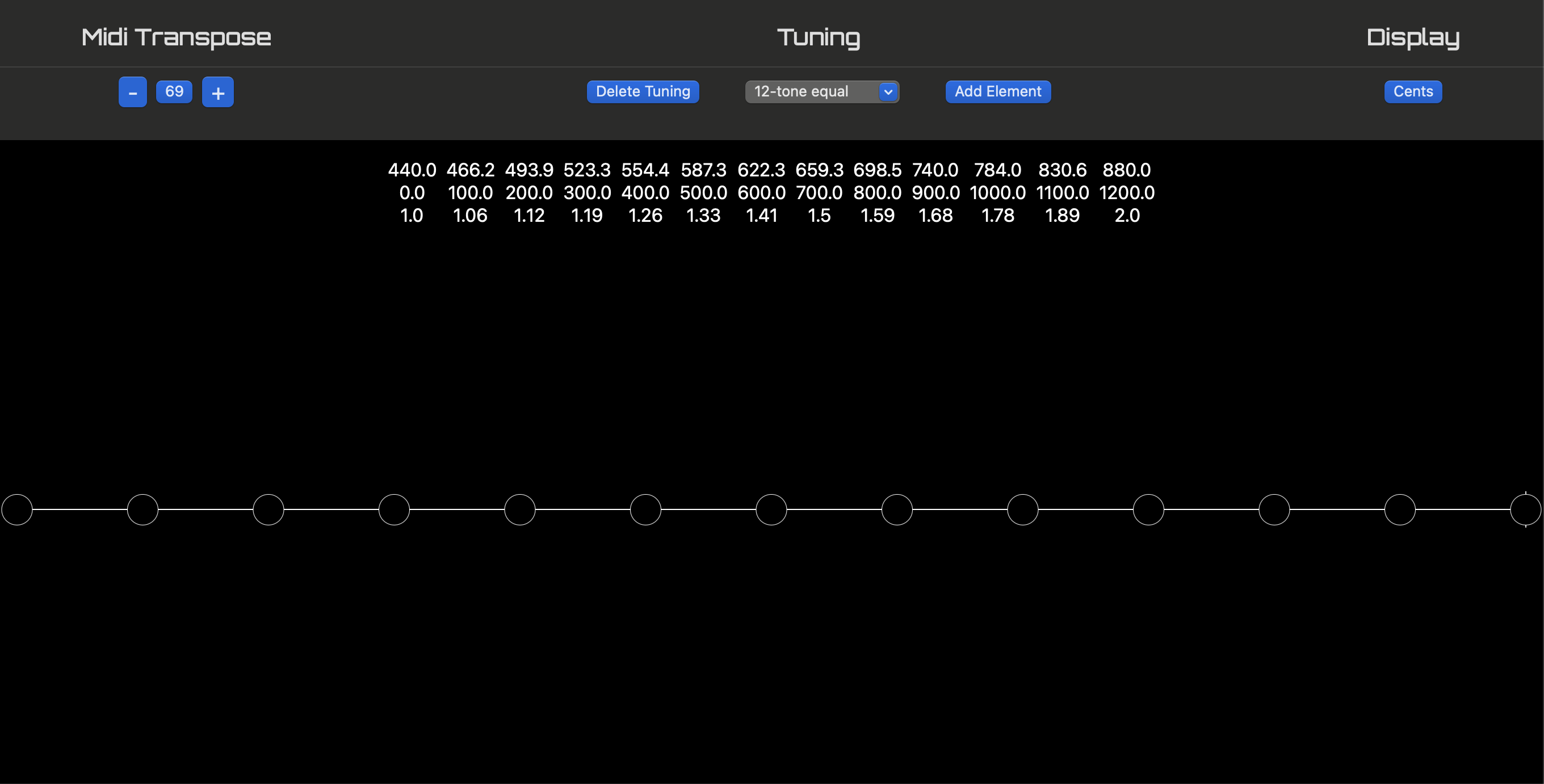
Task: Click the 200.0 cents value
Action: tap(528, 193)
